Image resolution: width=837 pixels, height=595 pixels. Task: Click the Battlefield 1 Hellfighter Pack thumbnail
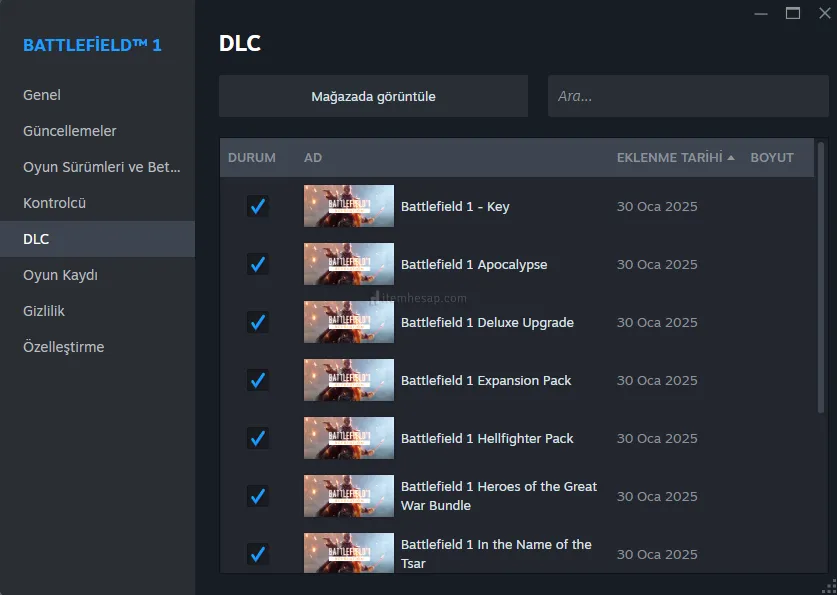[x=348, y=438]
